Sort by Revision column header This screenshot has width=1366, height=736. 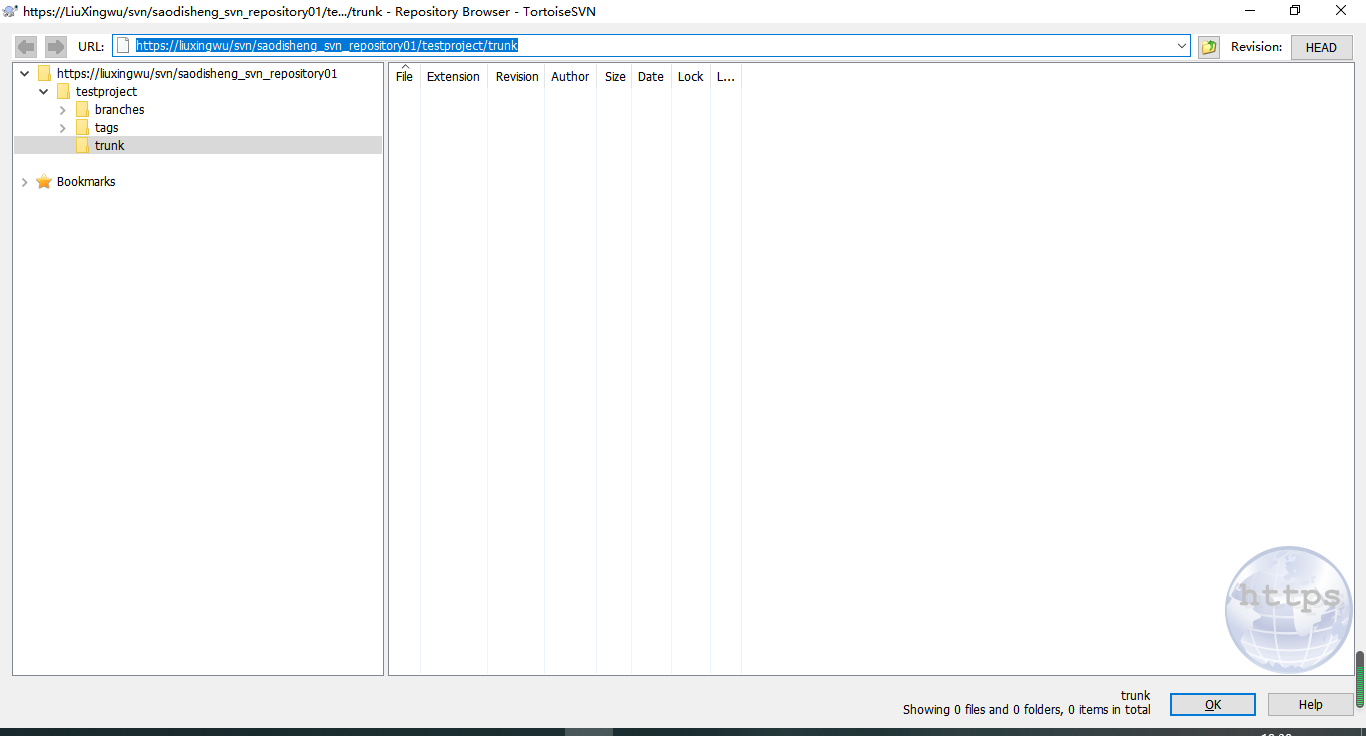[x=517, y=77]
